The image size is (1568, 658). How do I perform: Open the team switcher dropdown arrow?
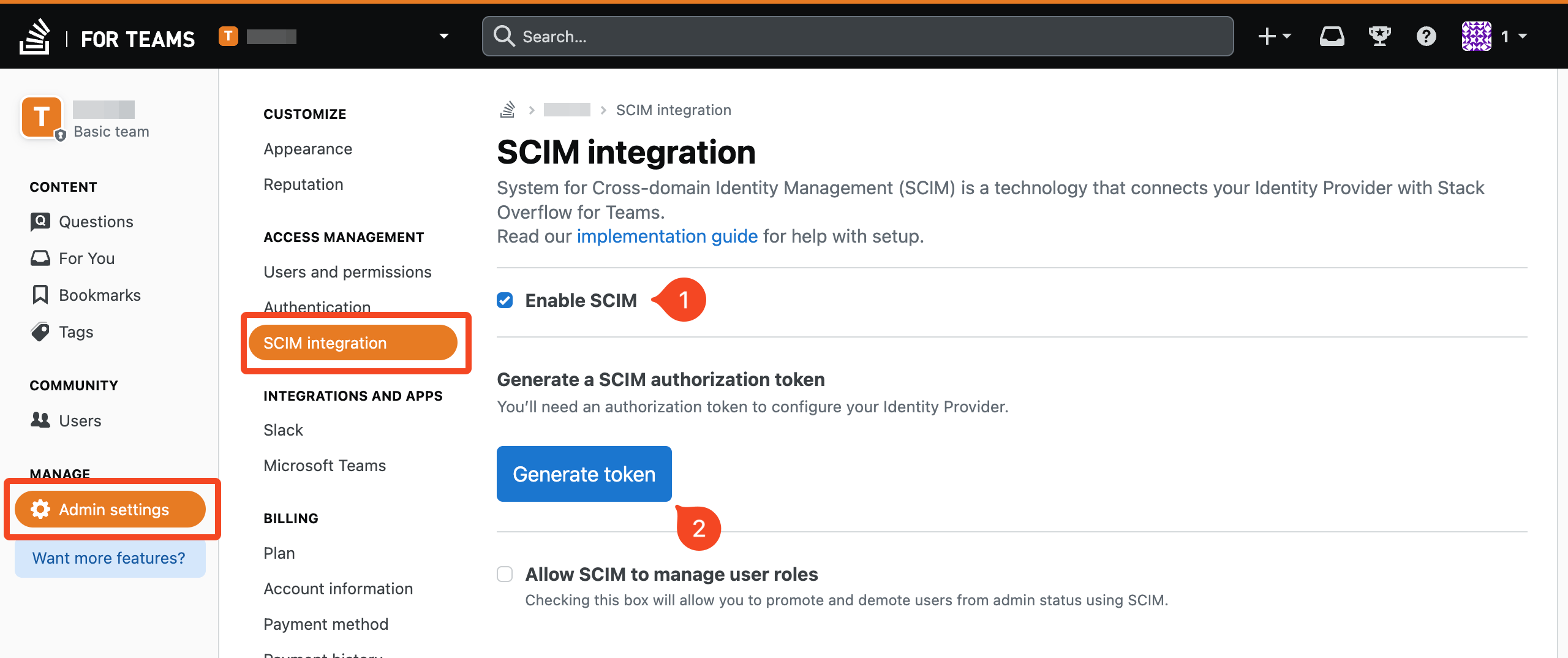point(444,36)
